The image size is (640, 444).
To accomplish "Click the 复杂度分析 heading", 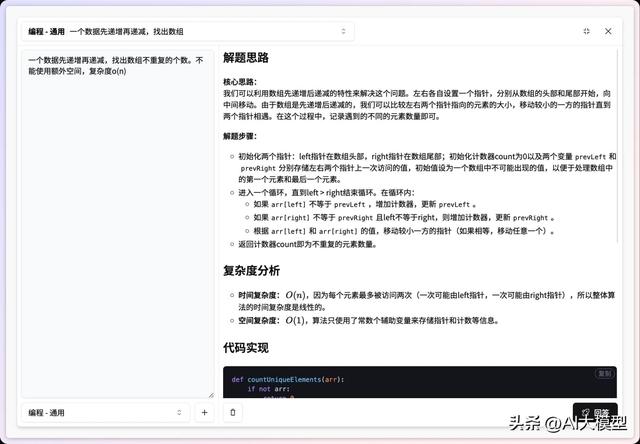I will [x=251, y=271].
